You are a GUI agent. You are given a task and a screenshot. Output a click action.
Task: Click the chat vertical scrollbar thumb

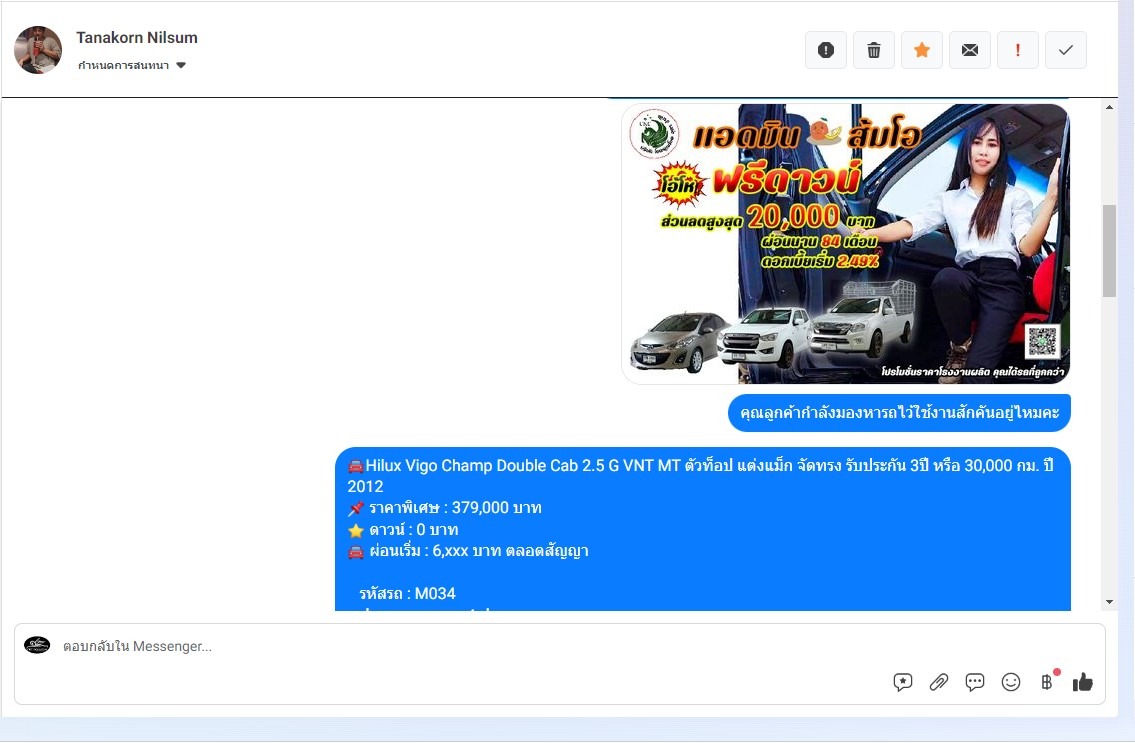(1110, 251)
